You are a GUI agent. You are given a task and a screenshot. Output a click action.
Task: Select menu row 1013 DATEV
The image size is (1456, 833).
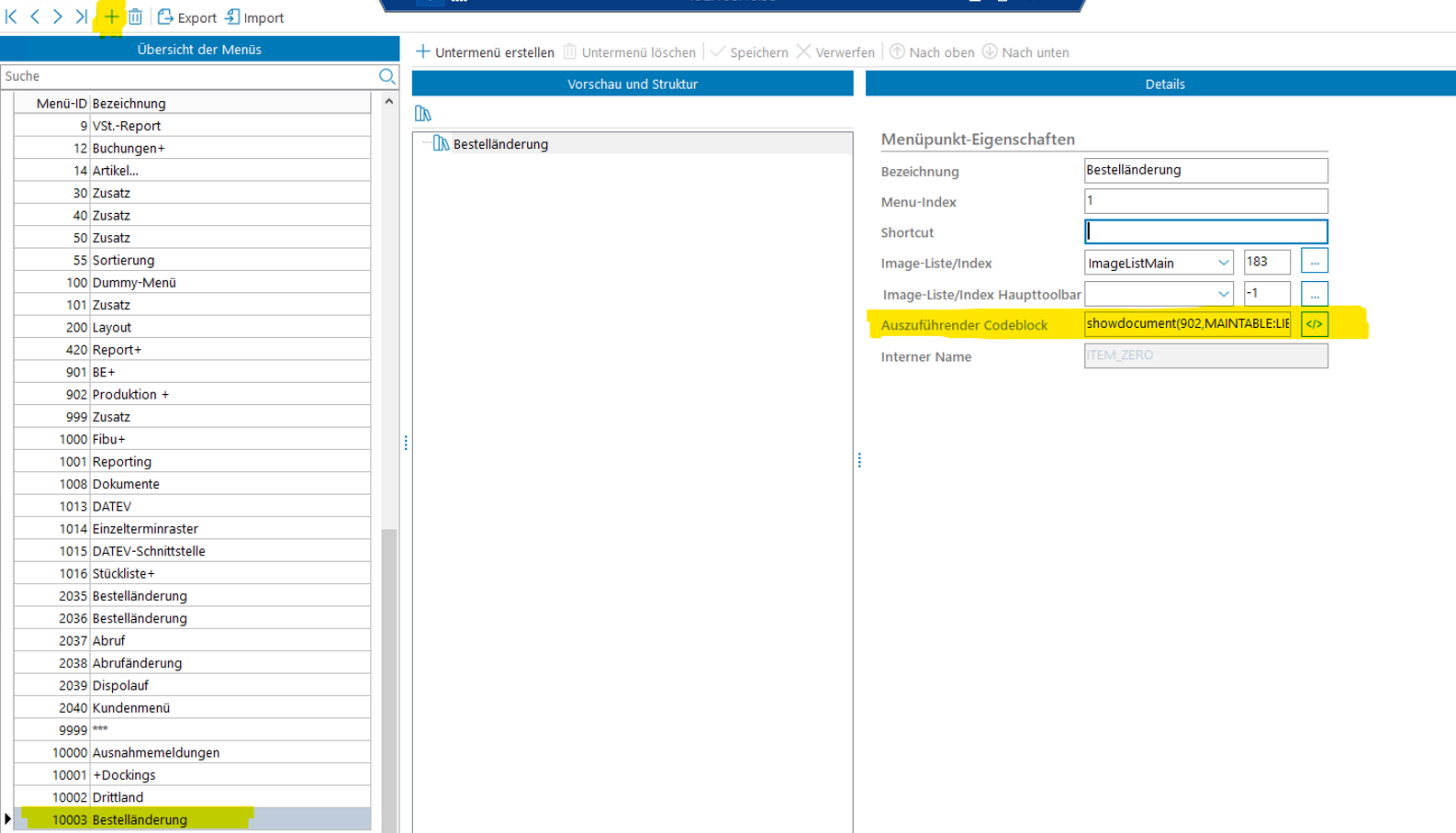pyautogui.click(x=112, y=506)
